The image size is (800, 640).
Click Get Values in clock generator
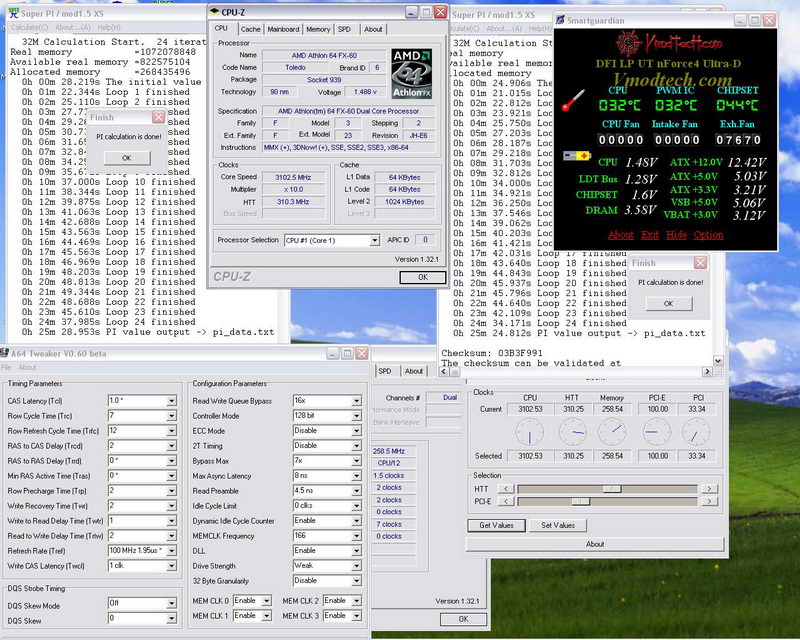click(x=496, y=525)
